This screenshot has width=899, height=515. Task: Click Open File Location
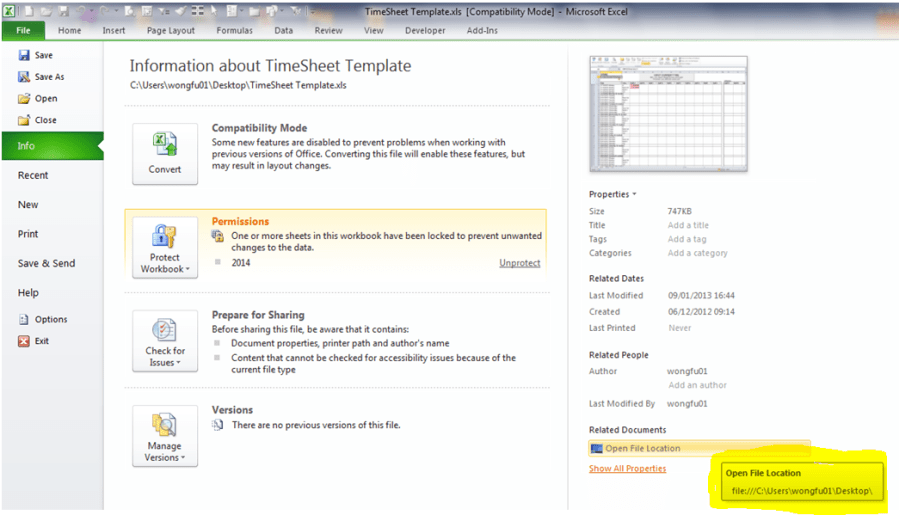point(642,448)
